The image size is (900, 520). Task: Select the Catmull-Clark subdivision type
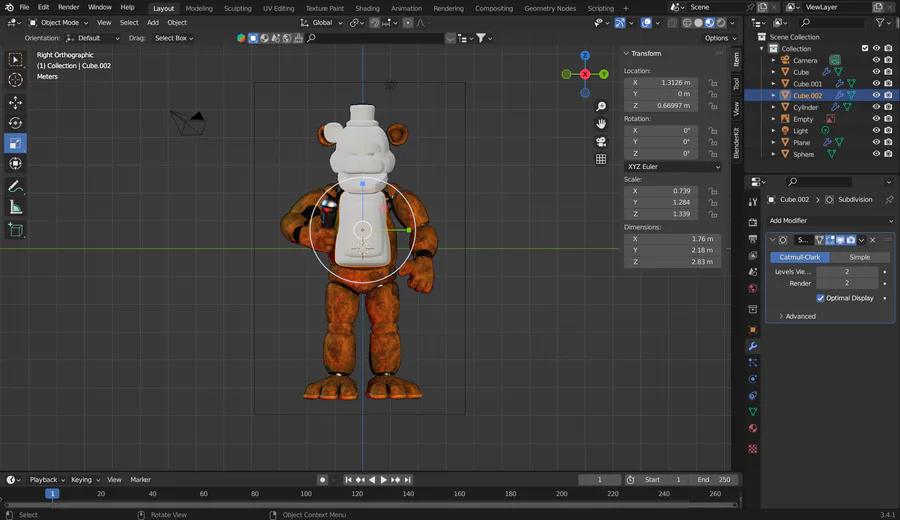(800, 257)
